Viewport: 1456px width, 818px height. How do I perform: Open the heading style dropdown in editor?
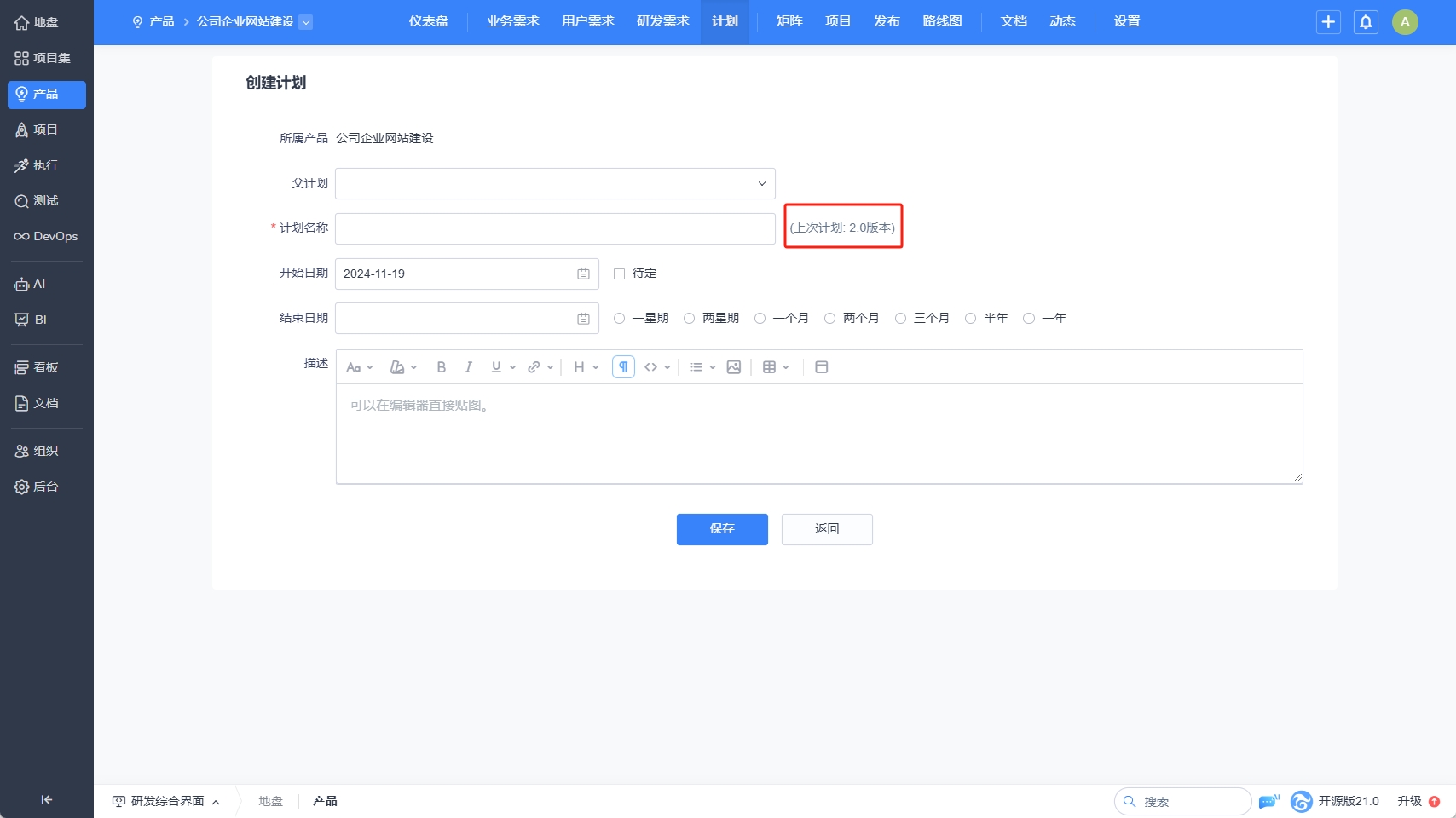click(x=586, y=367)
